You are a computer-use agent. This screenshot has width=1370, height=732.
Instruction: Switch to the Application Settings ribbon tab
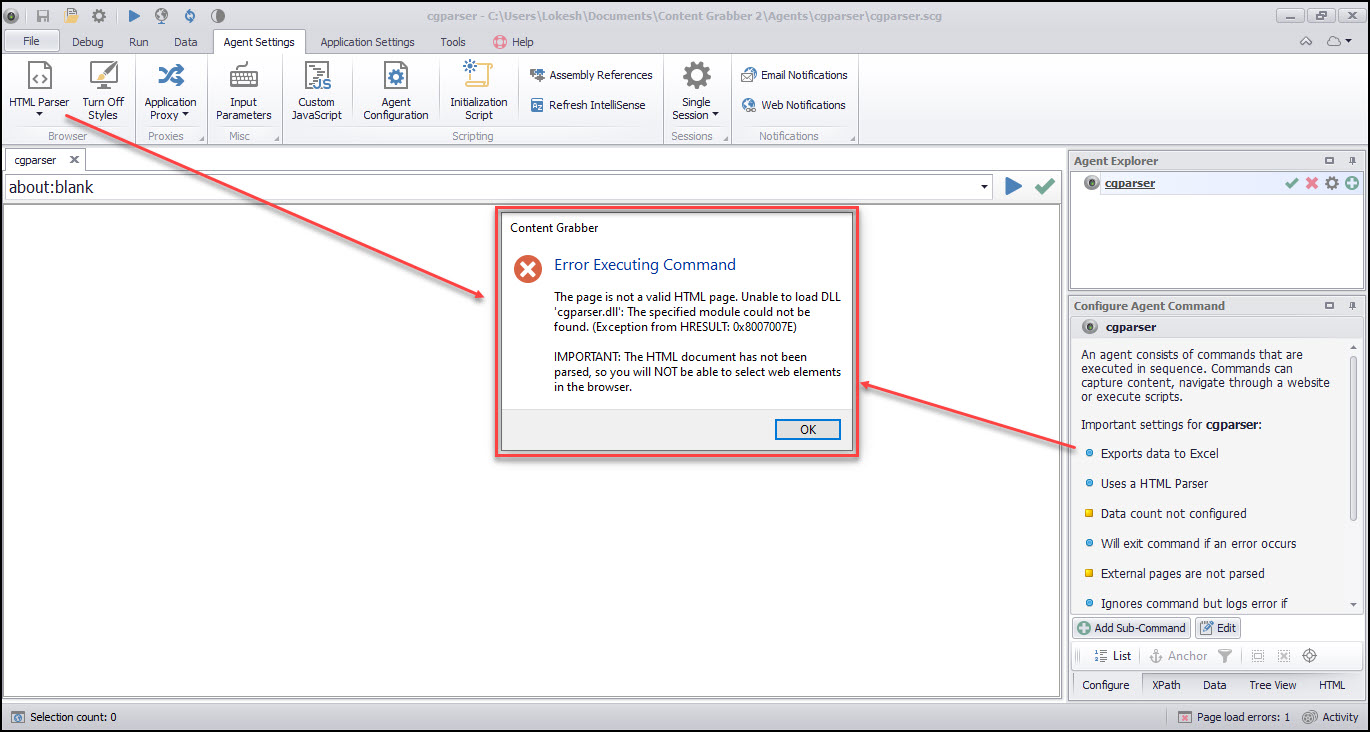(x=367, y=42)
